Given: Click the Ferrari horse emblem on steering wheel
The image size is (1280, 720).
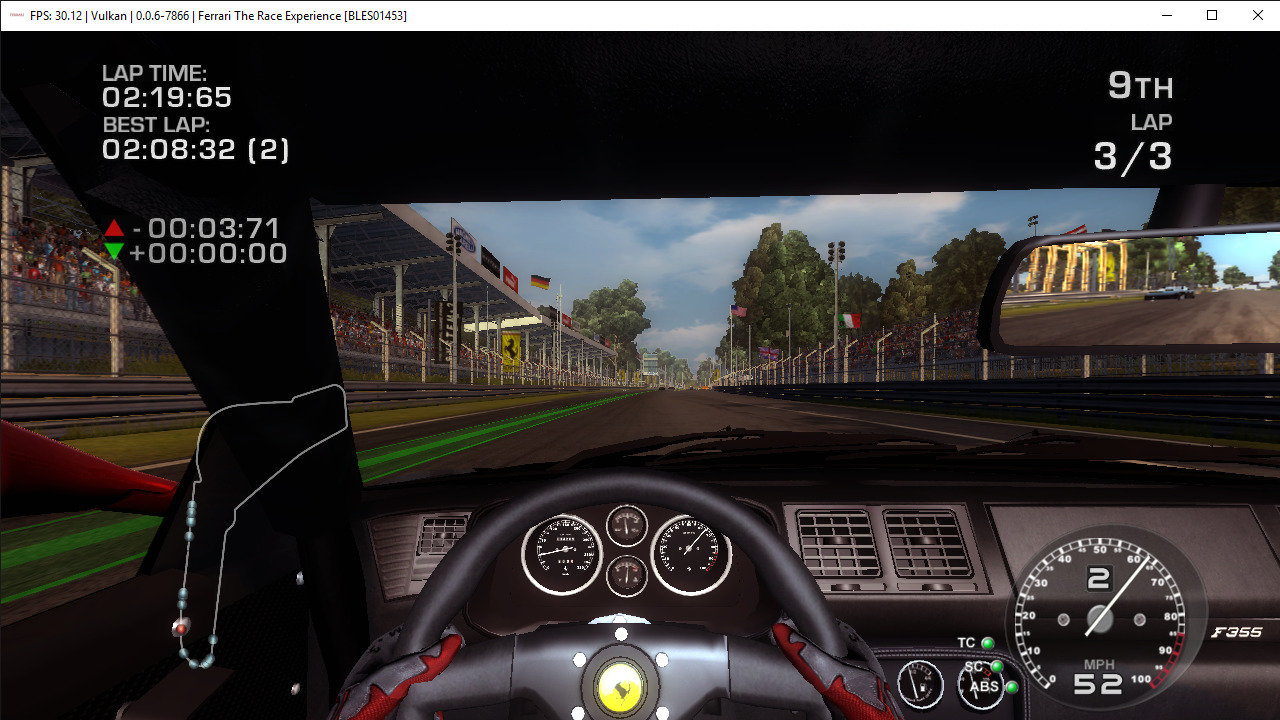Looking at the screenshot, I should (620, 687).
